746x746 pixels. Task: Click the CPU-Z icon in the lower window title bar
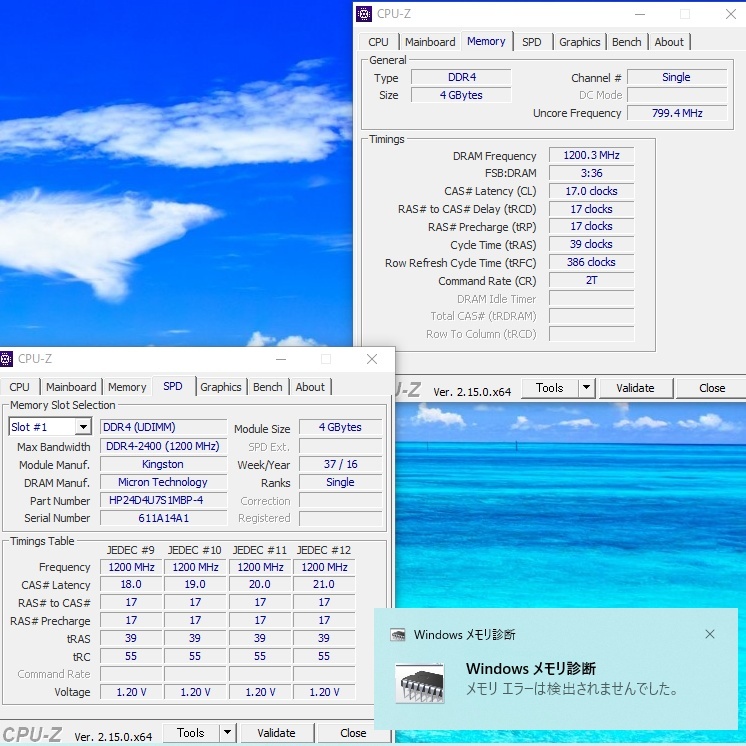(x=7, y=359)
